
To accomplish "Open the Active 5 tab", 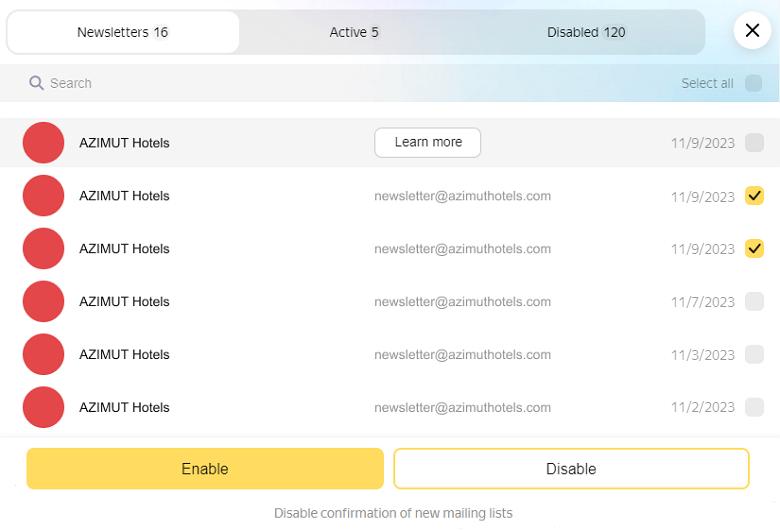I will [354, 32].
